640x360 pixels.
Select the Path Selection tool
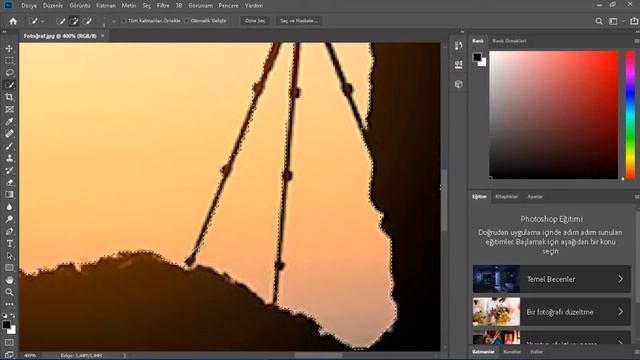[9, 256]
